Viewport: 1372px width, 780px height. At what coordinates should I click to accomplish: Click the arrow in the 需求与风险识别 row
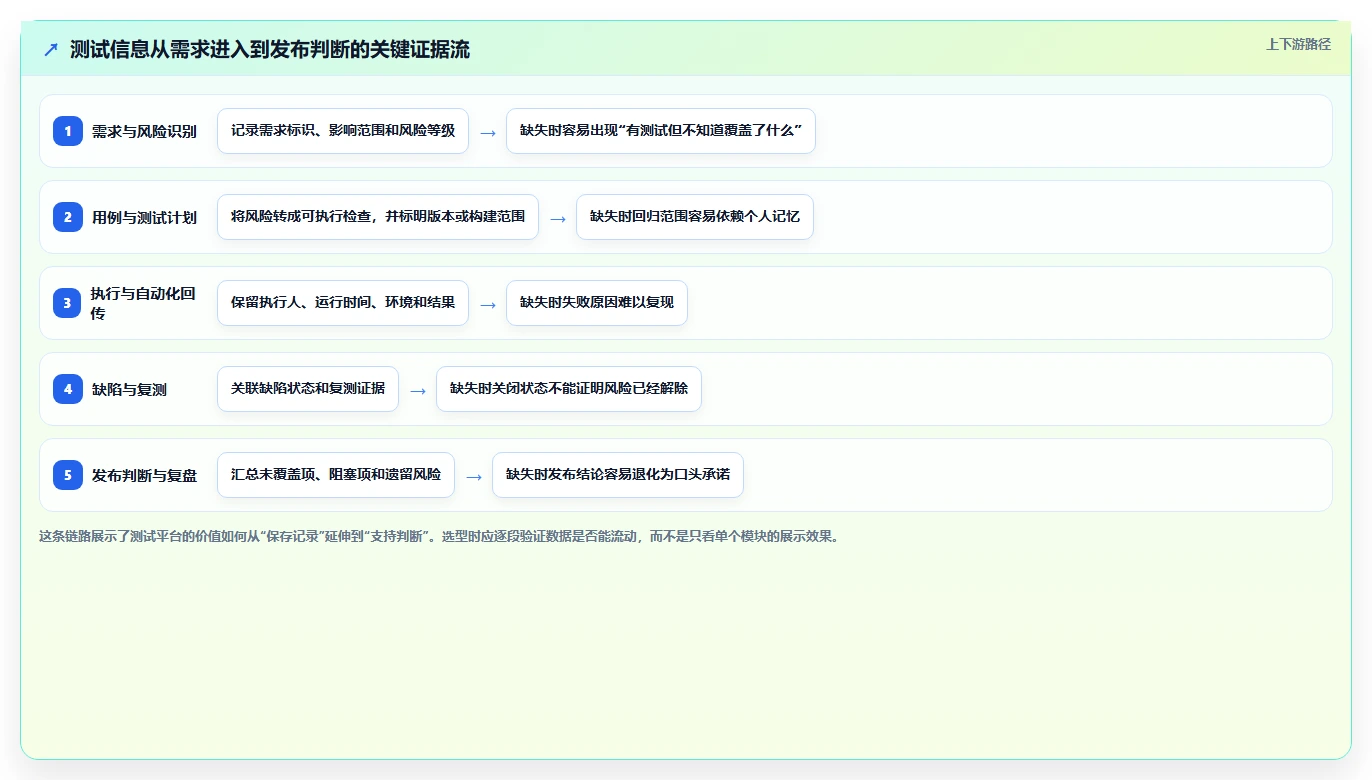pyautogui.click(x=488, y=132)
